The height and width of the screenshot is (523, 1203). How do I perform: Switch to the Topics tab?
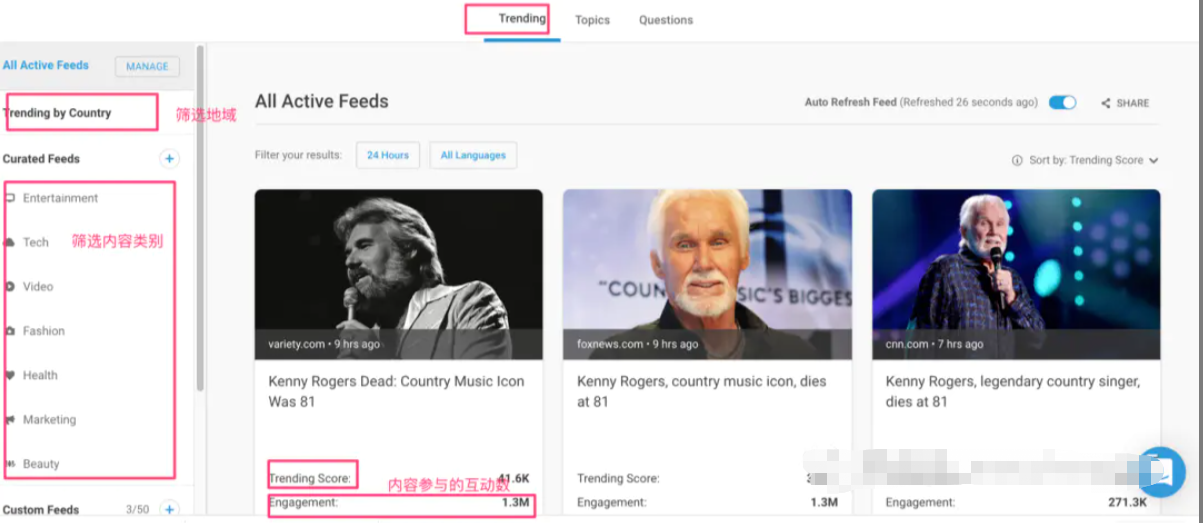592,20
